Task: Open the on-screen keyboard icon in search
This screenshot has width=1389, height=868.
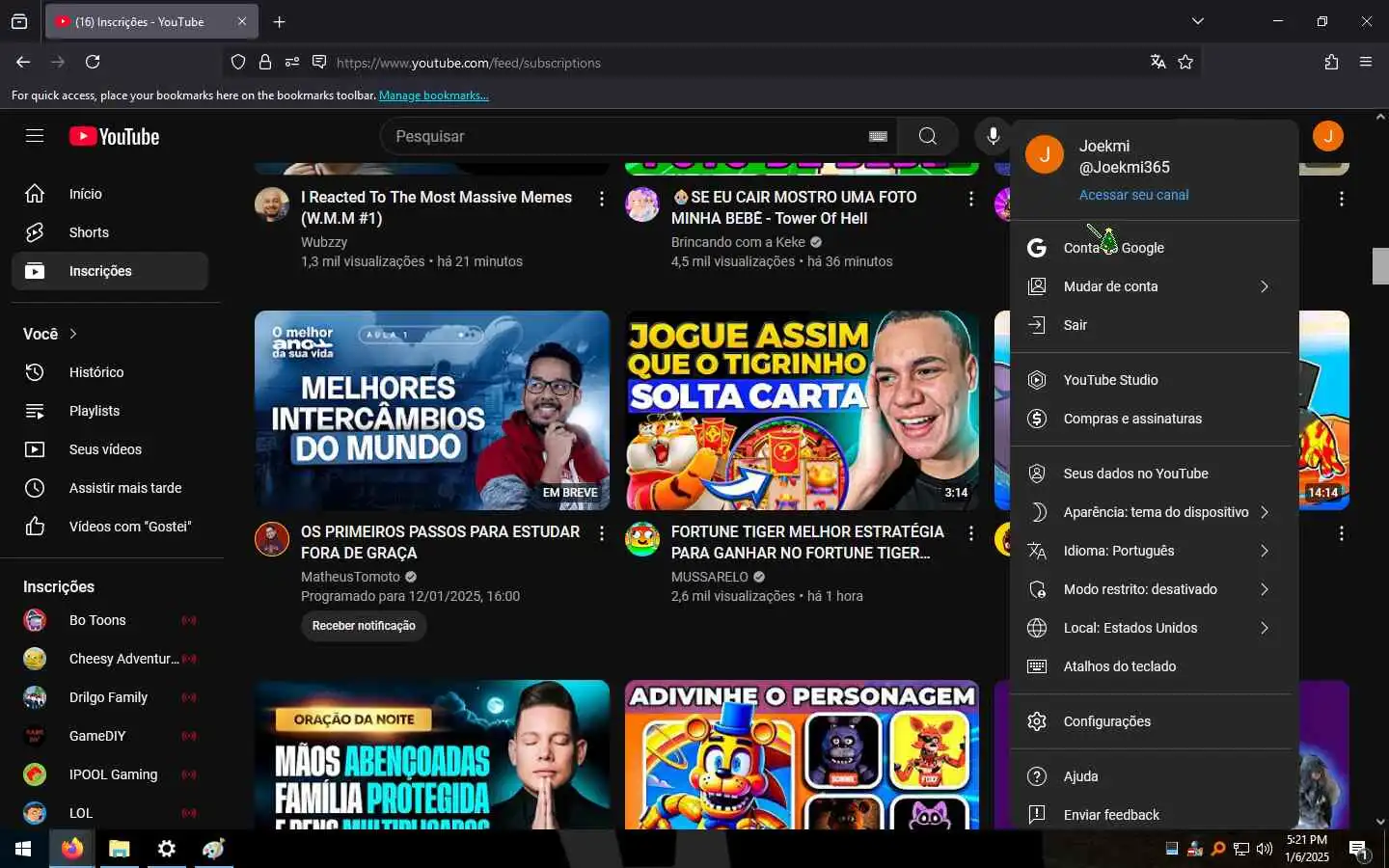Action: 878,136
